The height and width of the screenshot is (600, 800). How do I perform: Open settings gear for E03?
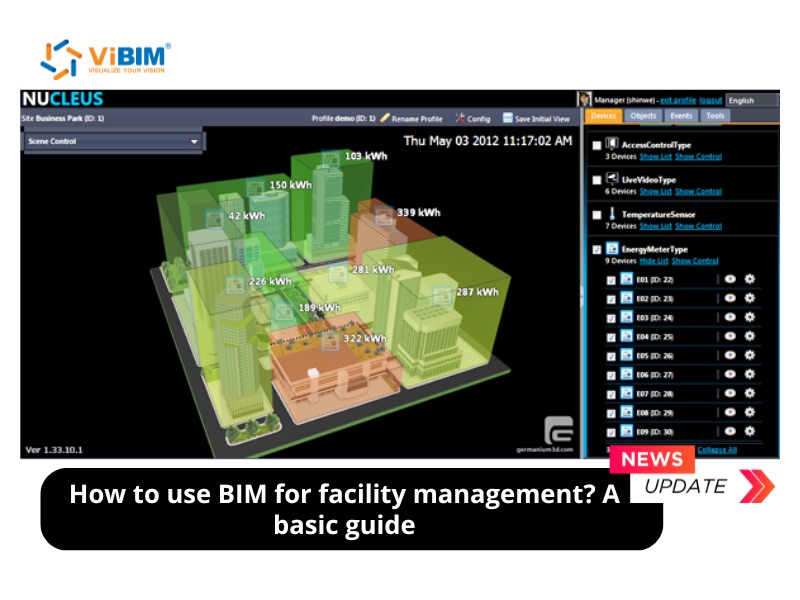click(x=749, y=317)
